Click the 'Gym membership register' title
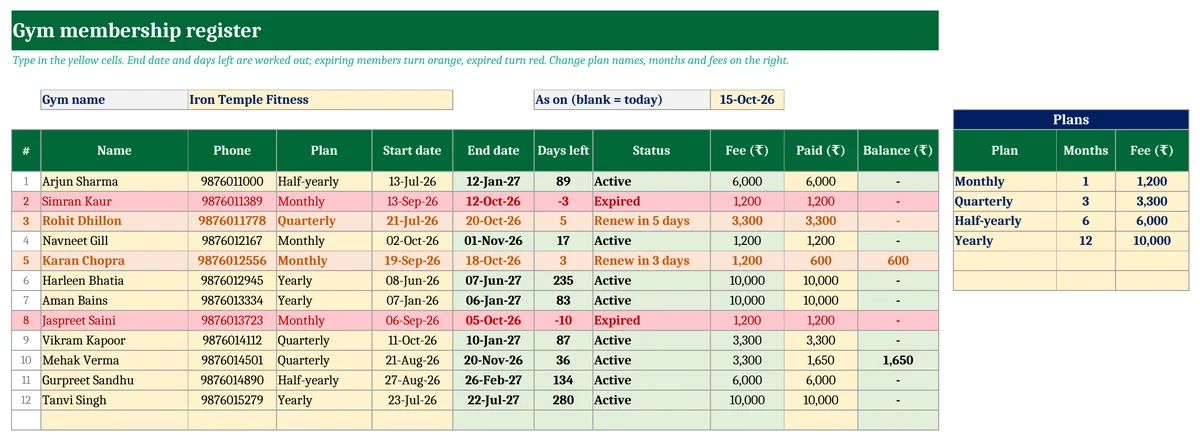1200x441 pixels. [137, 31]
